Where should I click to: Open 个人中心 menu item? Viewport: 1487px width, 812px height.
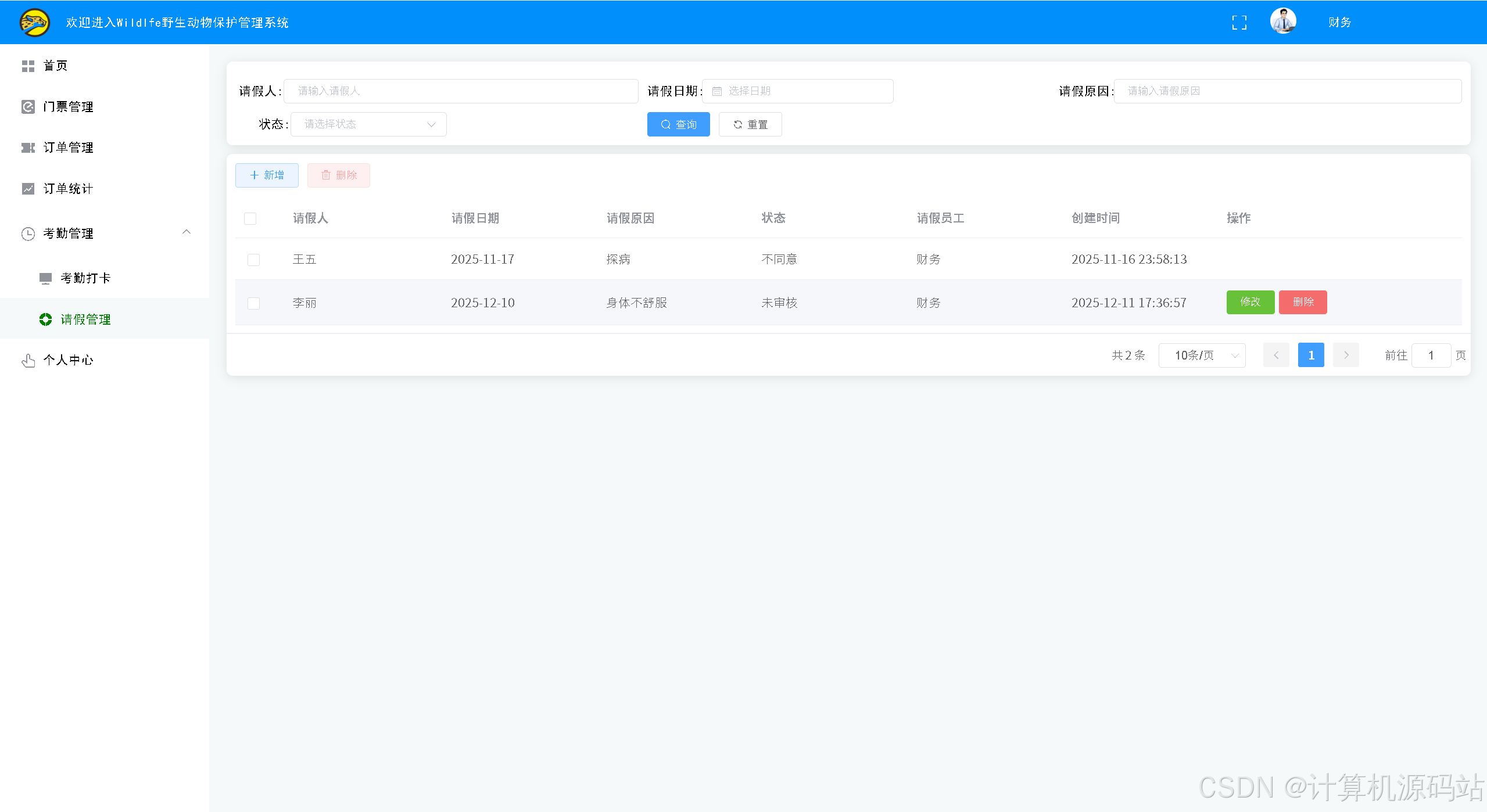(x=105, y=360)
